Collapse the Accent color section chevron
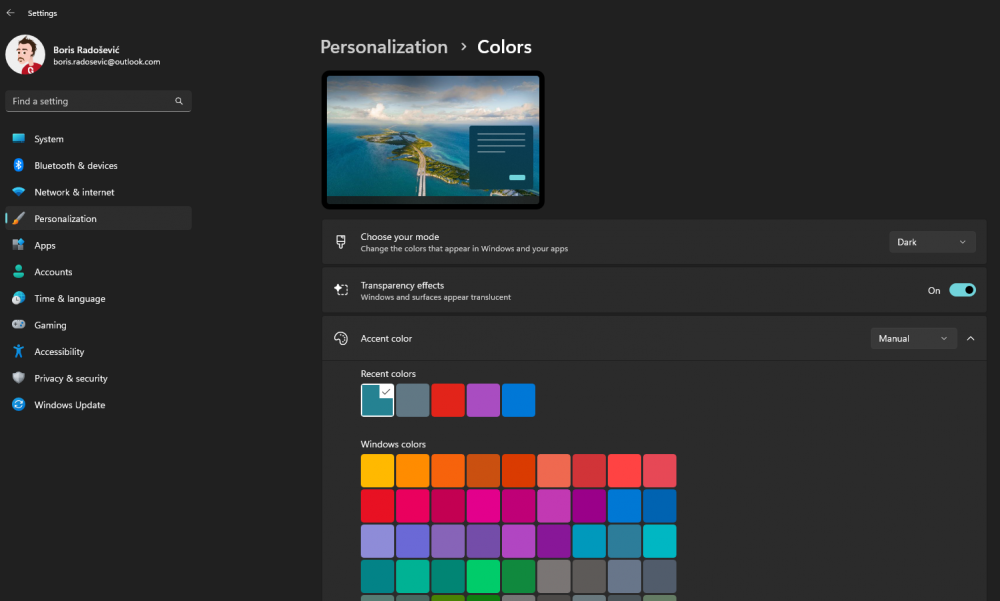Viewport: 1000px width, 601px height. click(971, 339)
